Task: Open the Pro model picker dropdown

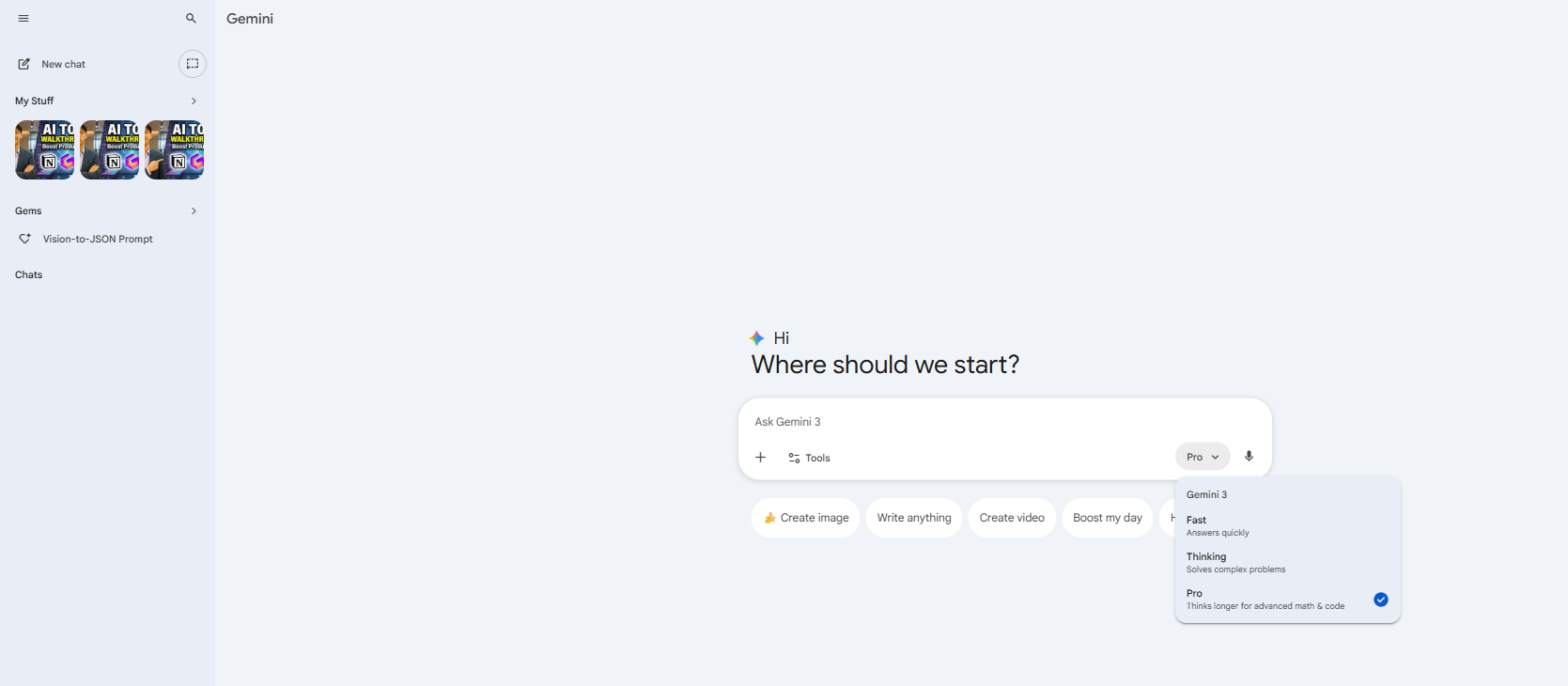Action: click(x=1202, y=457)
